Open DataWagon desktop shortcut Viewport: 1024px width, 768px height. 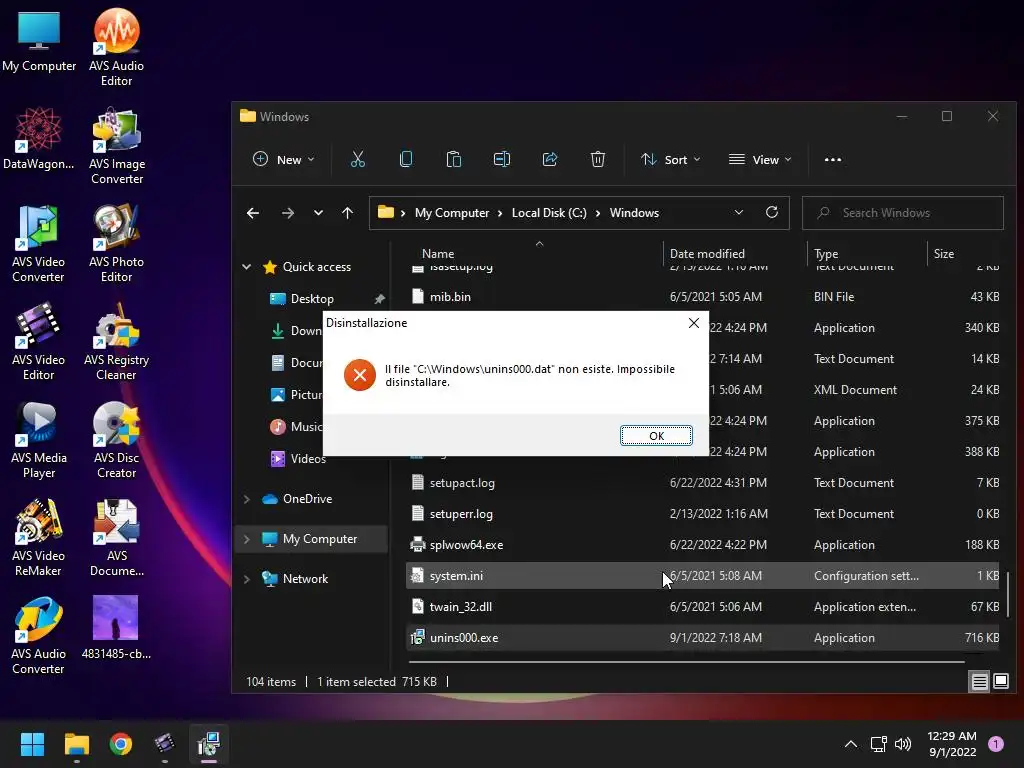coord(39,138)
